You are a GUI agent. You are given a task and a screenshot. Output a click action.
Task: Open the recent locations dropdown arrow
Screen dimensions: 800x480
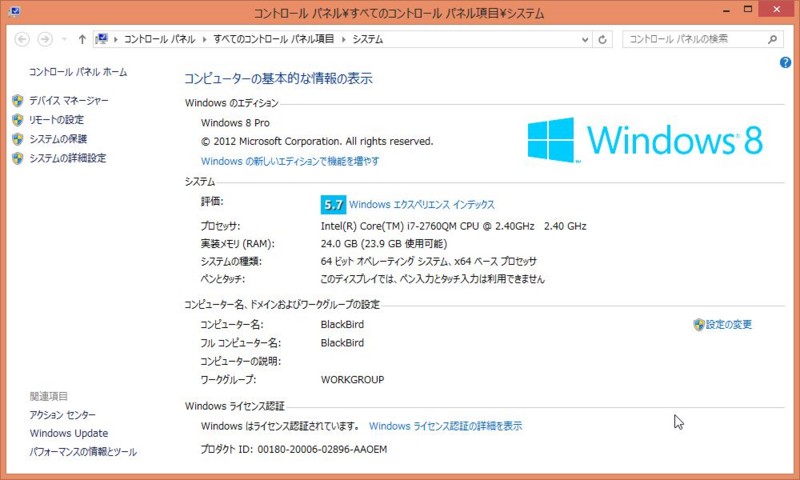[64, 39]
